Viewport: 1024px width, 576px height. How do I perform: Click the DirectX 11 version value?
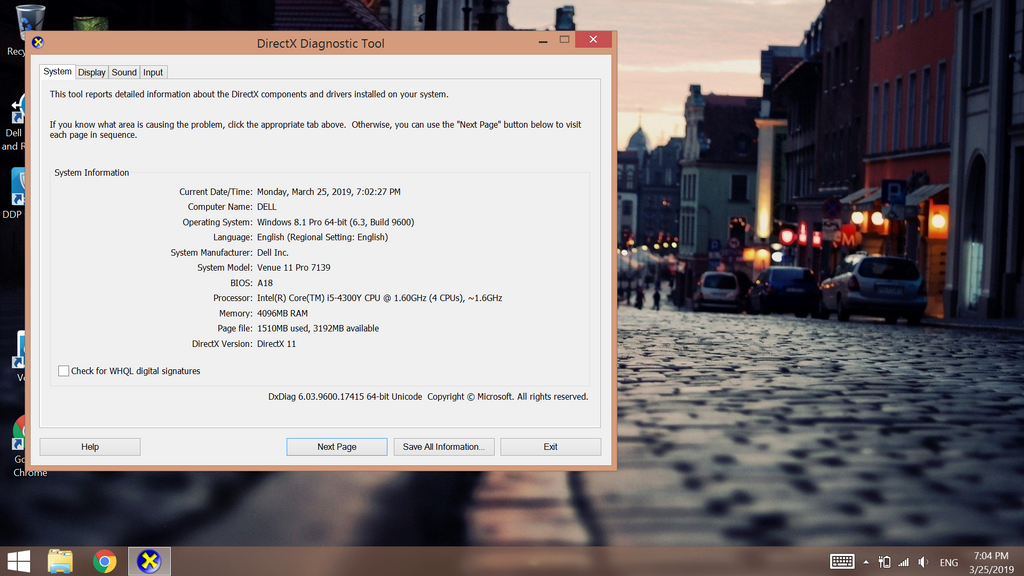click(276, 344)
